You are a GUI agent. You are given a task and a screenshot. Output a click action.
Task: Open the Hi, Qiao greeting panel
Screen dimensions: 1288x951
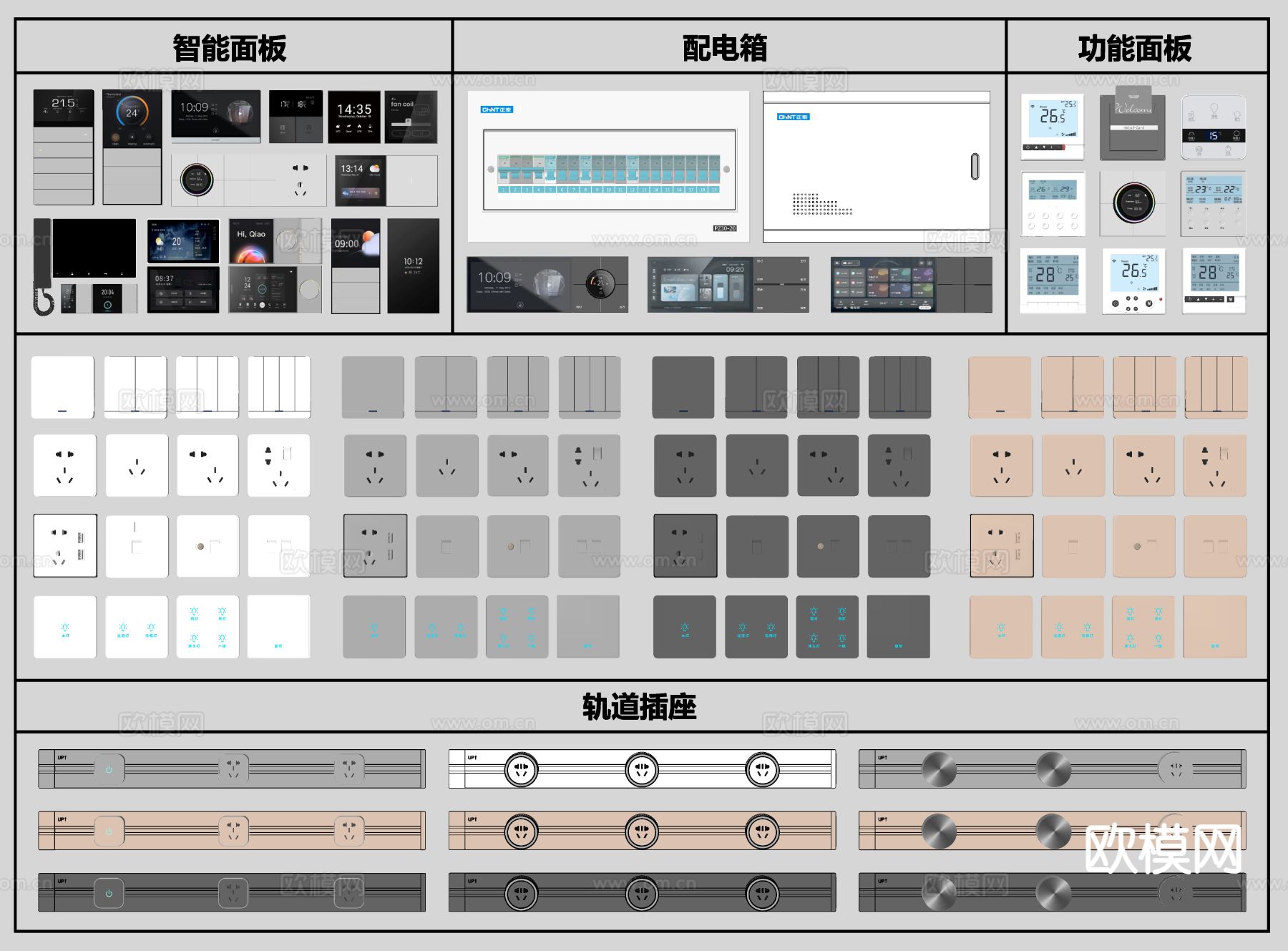point(275,240)
